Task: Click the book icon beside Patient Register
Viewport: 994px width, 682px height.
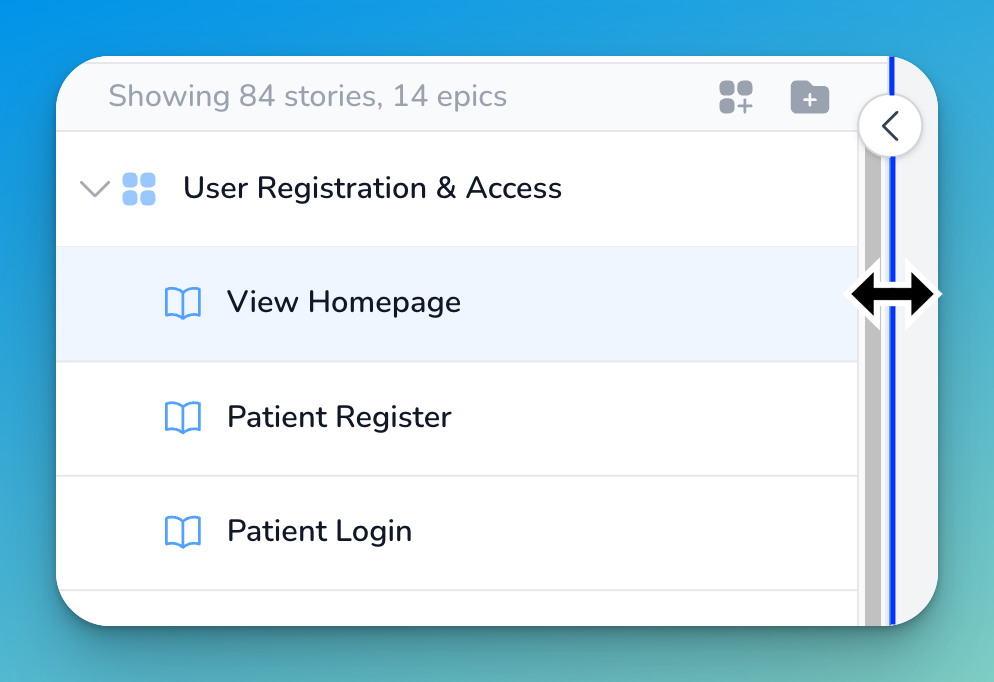Action: click(184, 417)
